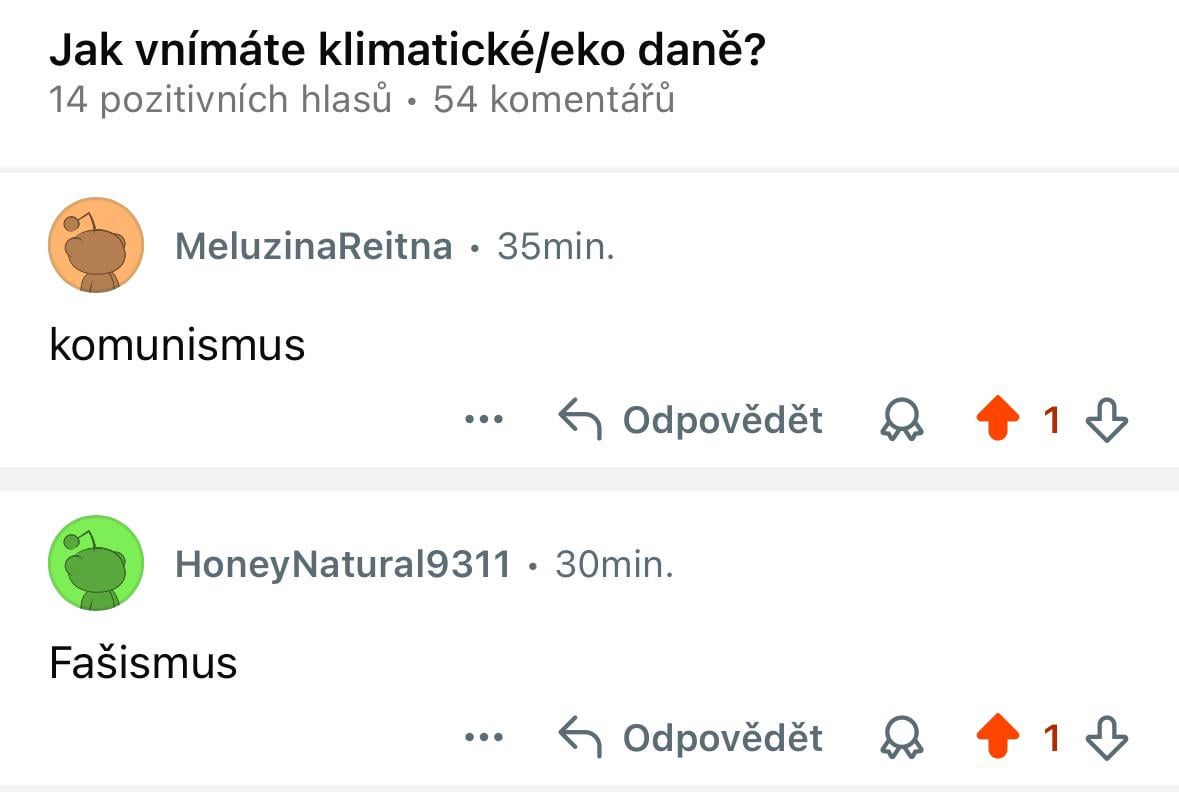Give an award to the Fašismus comment

[900, 737]
